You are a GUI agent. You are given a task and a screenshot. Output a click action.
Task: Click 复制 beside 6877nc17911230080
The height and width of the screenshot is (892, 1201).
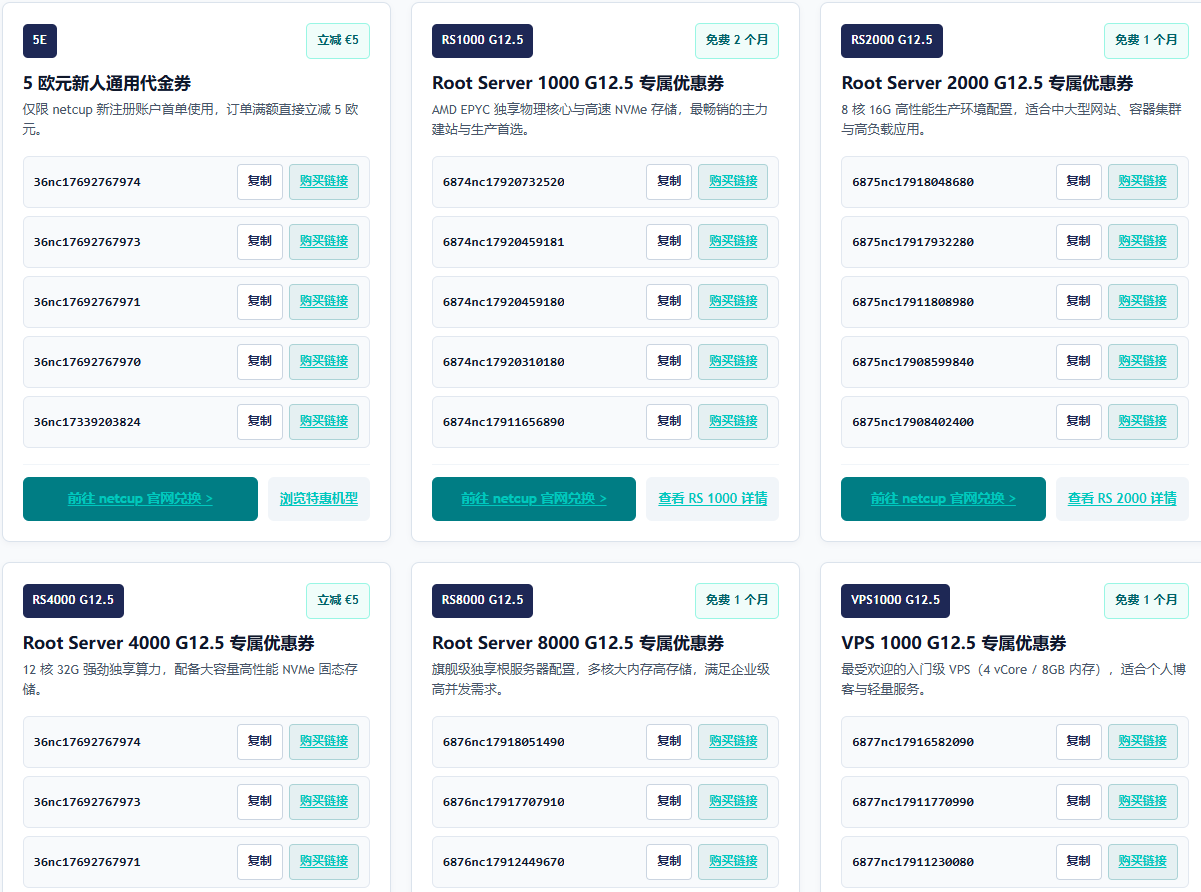pos(1079,862)
